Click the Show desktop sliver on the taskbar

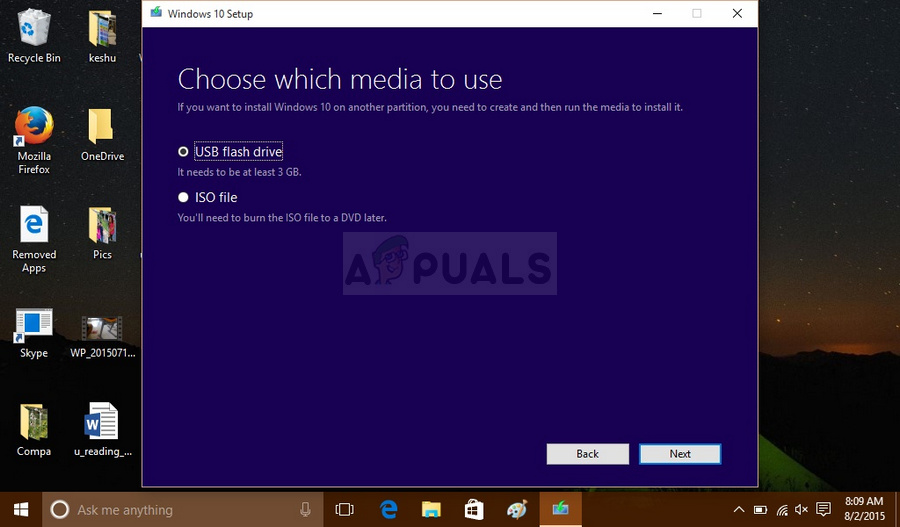(x=897, y=510)
